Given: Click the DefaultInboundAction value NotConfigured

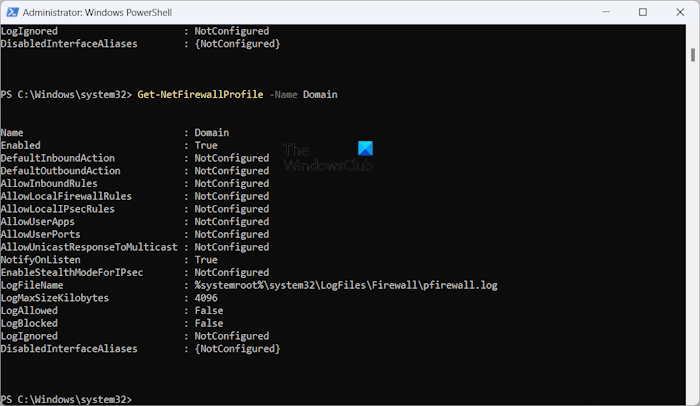Looking at the screenshot, I should click(232, 158).
